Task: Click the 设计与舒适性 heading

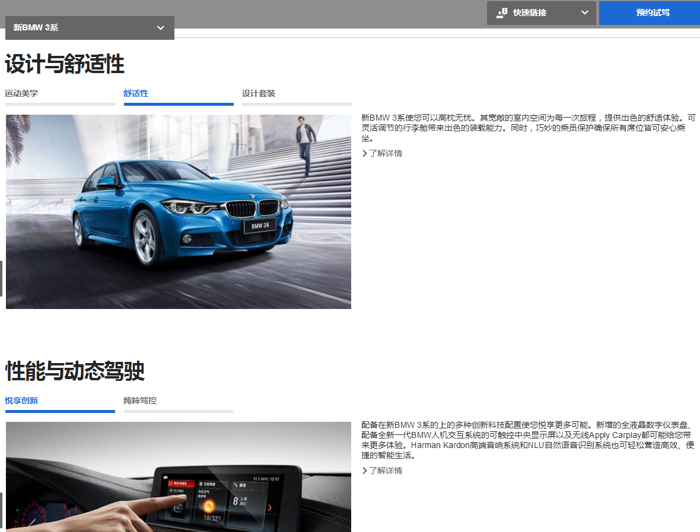Action: tap(65, 64)
